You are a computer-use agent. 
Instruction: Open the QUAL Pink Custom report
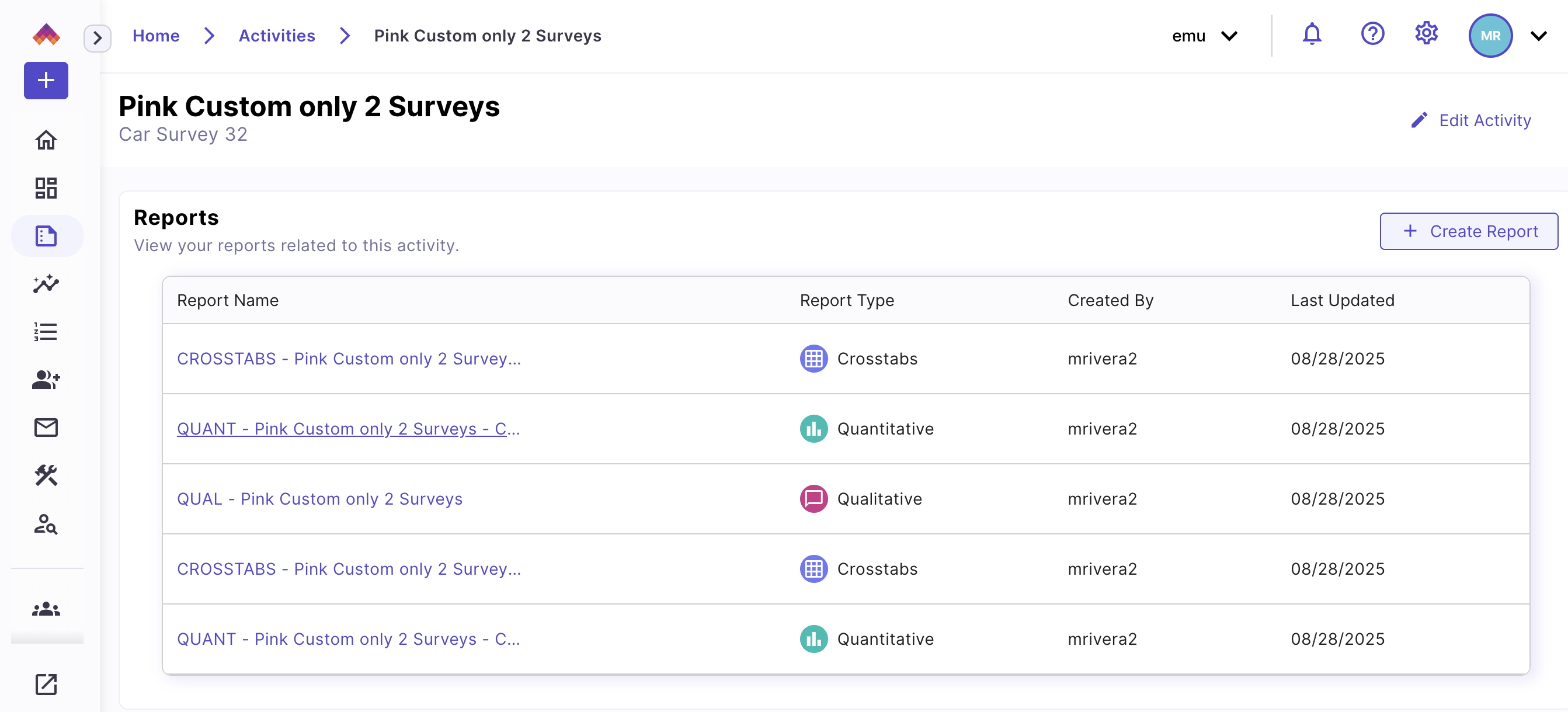click(x=319, y=498)
